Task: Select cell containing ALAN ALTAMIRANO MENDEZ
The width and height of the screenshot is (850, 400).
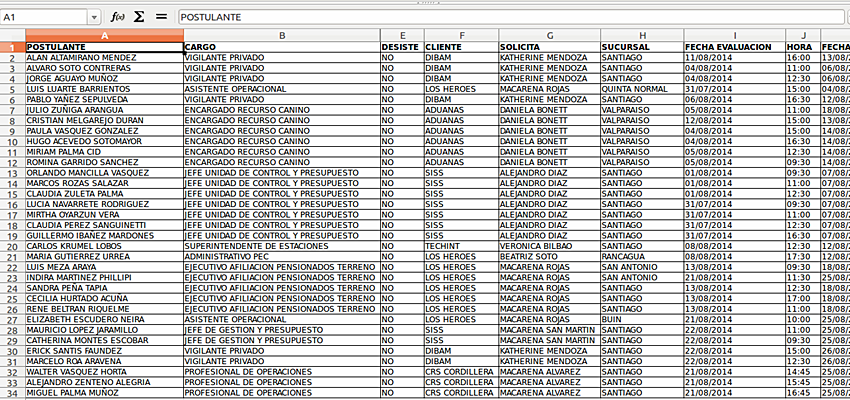Action: [104, 58]
